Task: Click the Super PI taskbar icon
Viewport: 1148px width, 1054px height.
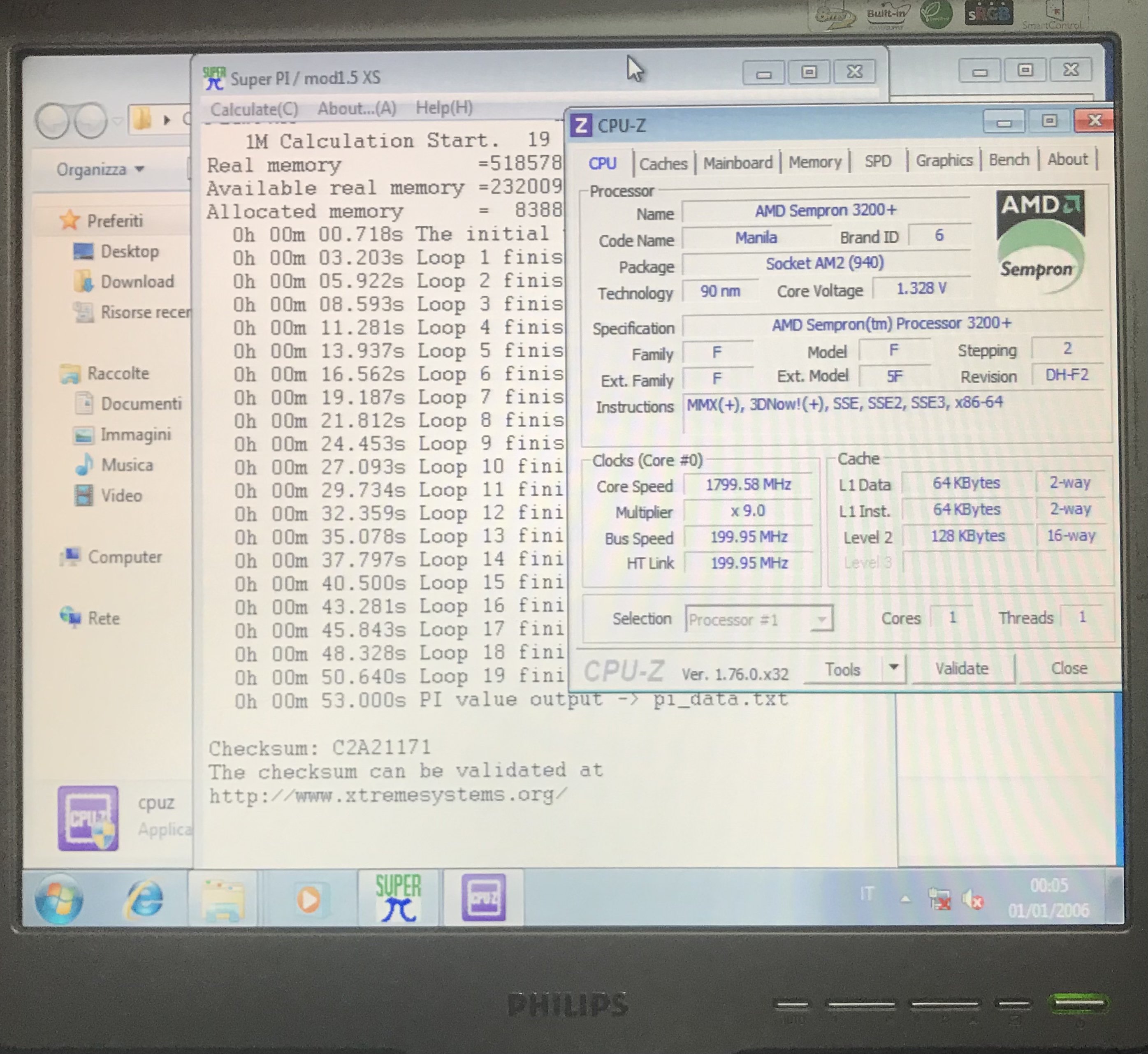Action: pyautogui.click(x=398, y=898)
